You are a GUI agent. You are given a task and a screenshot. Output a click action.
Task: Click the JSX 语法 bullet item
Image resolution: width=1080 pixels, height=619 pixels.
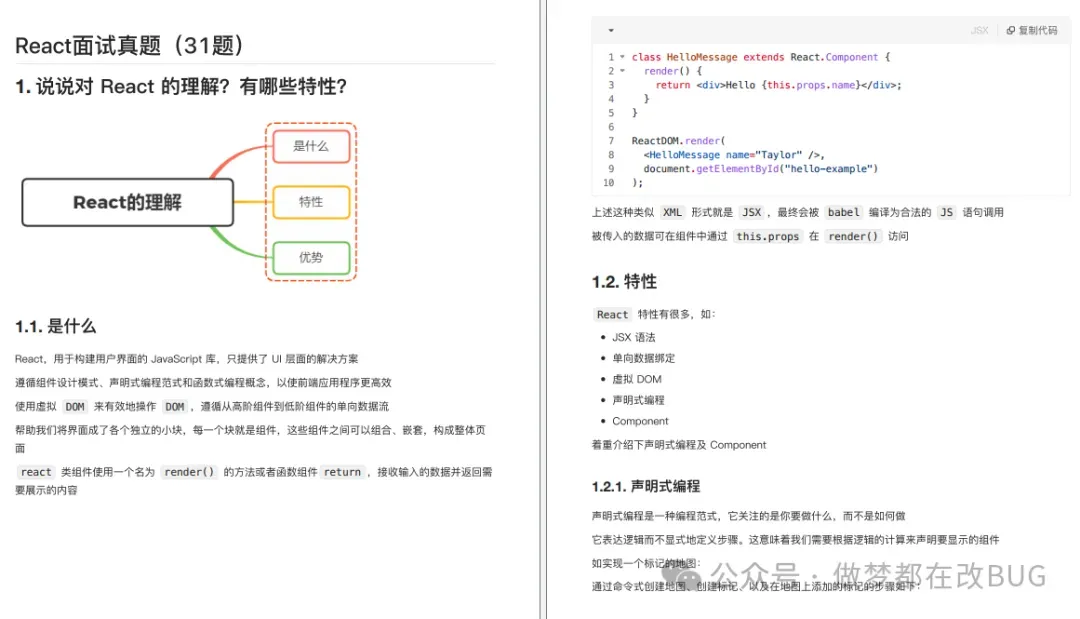click(x=634, y=337)
